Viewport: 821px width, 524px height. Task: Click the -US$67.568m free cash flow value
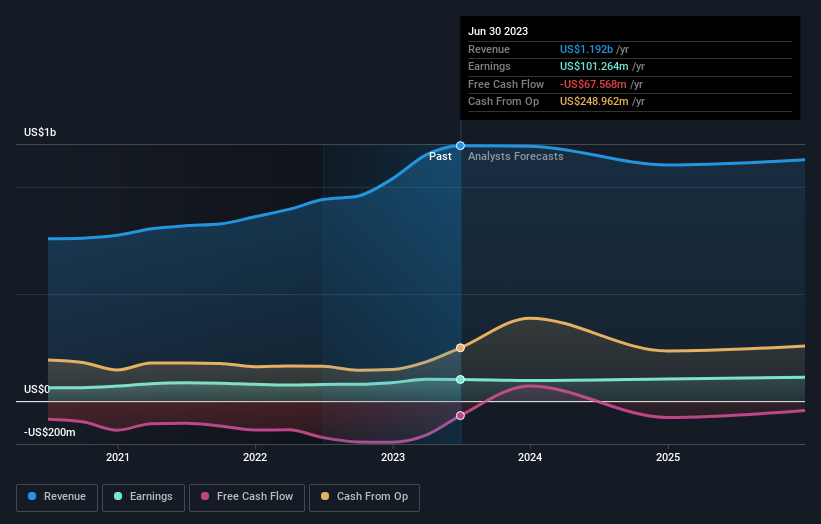[x=593, y=84]
